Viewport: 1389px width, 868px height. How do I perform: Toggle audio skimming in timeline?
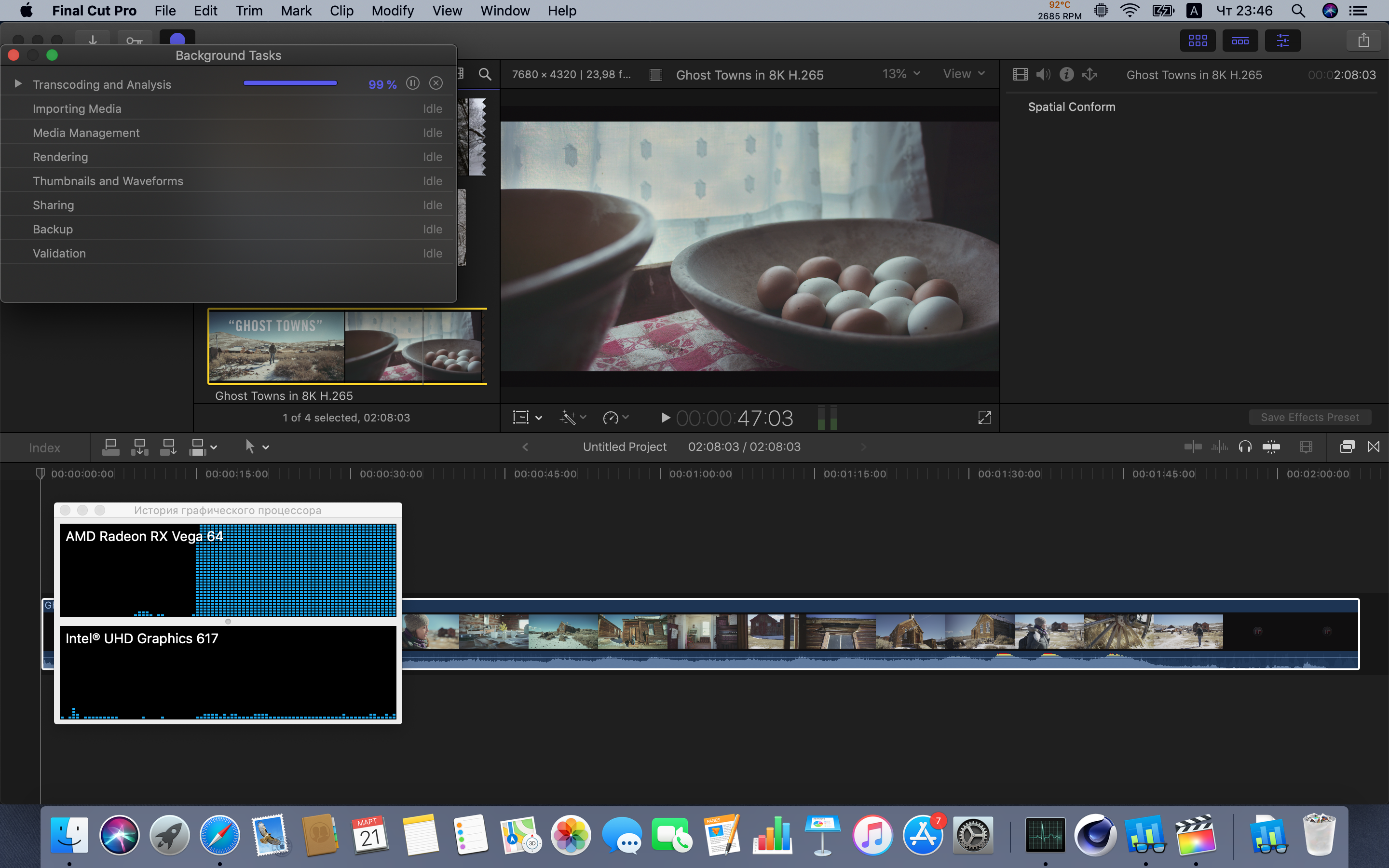click(1220, 447)
